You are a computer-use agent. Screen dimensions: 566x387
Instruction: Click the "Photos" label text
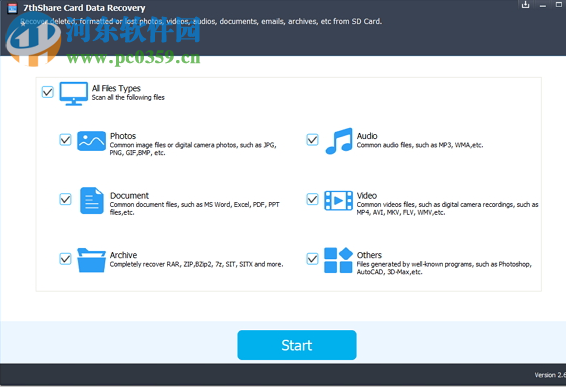[123, 136]
